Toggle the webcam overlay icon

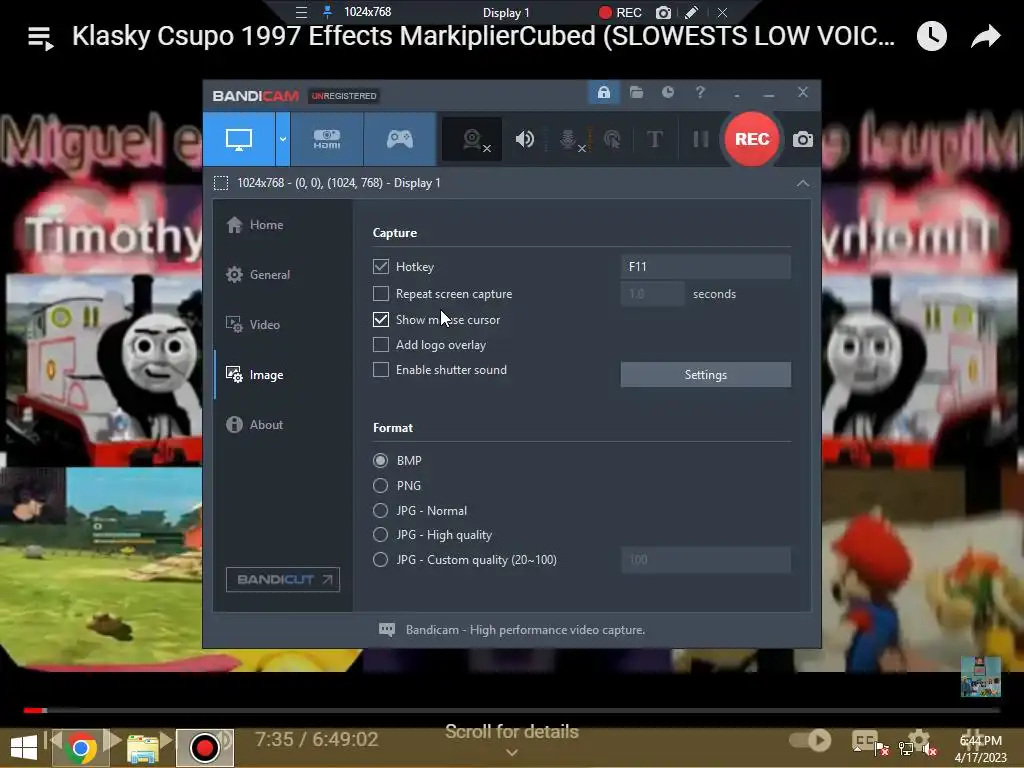pyautogui.click(x=473, y=139)
